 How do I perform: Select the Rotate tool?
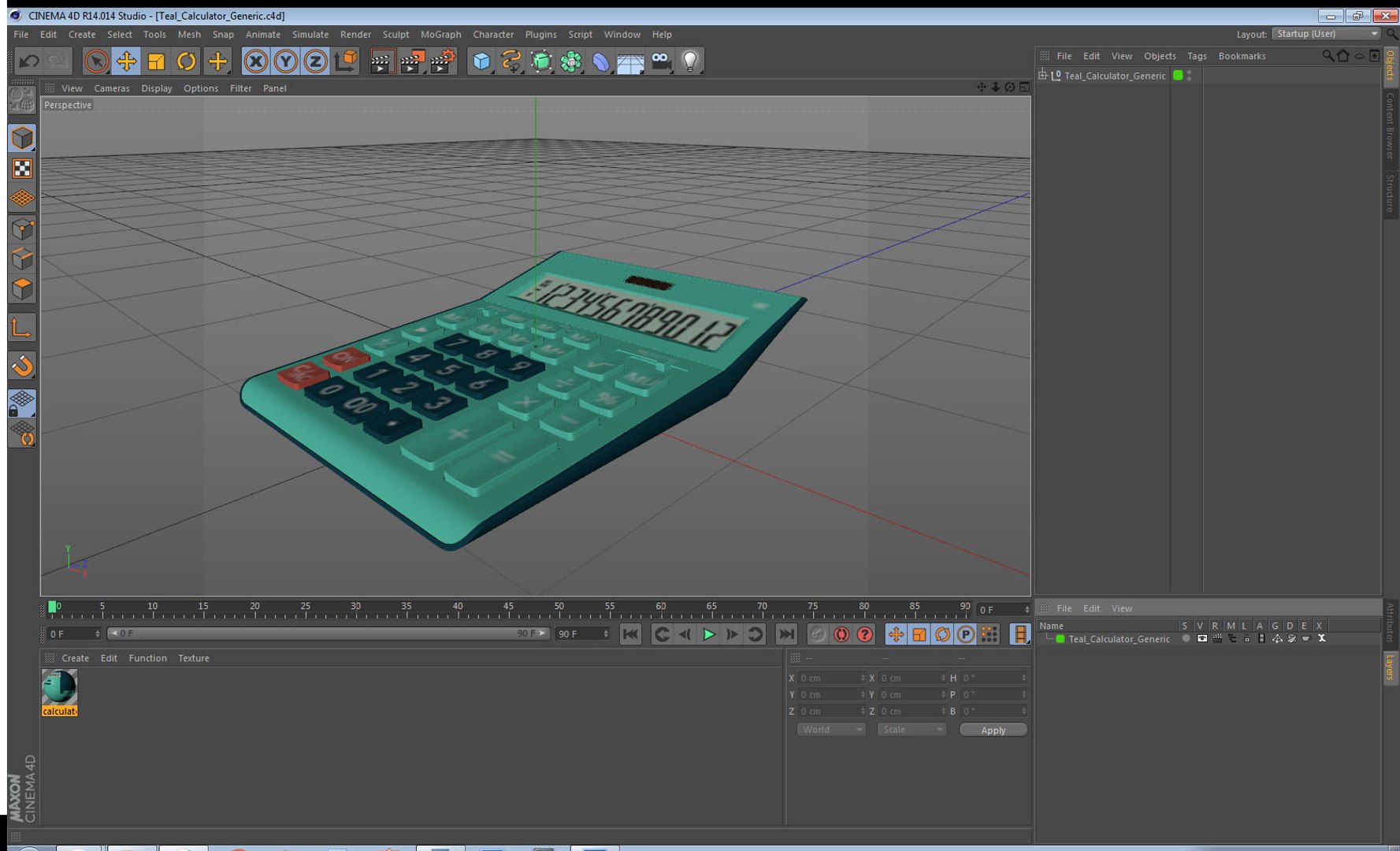click(x=186, y=61)
